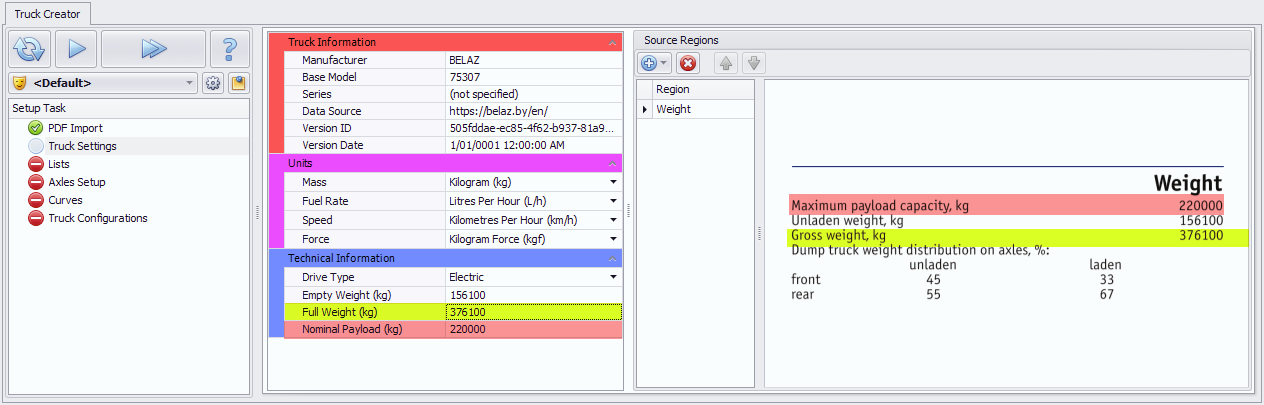Delete region using the red X icon
Screen dimensions: 1264x405
(688, 63)
